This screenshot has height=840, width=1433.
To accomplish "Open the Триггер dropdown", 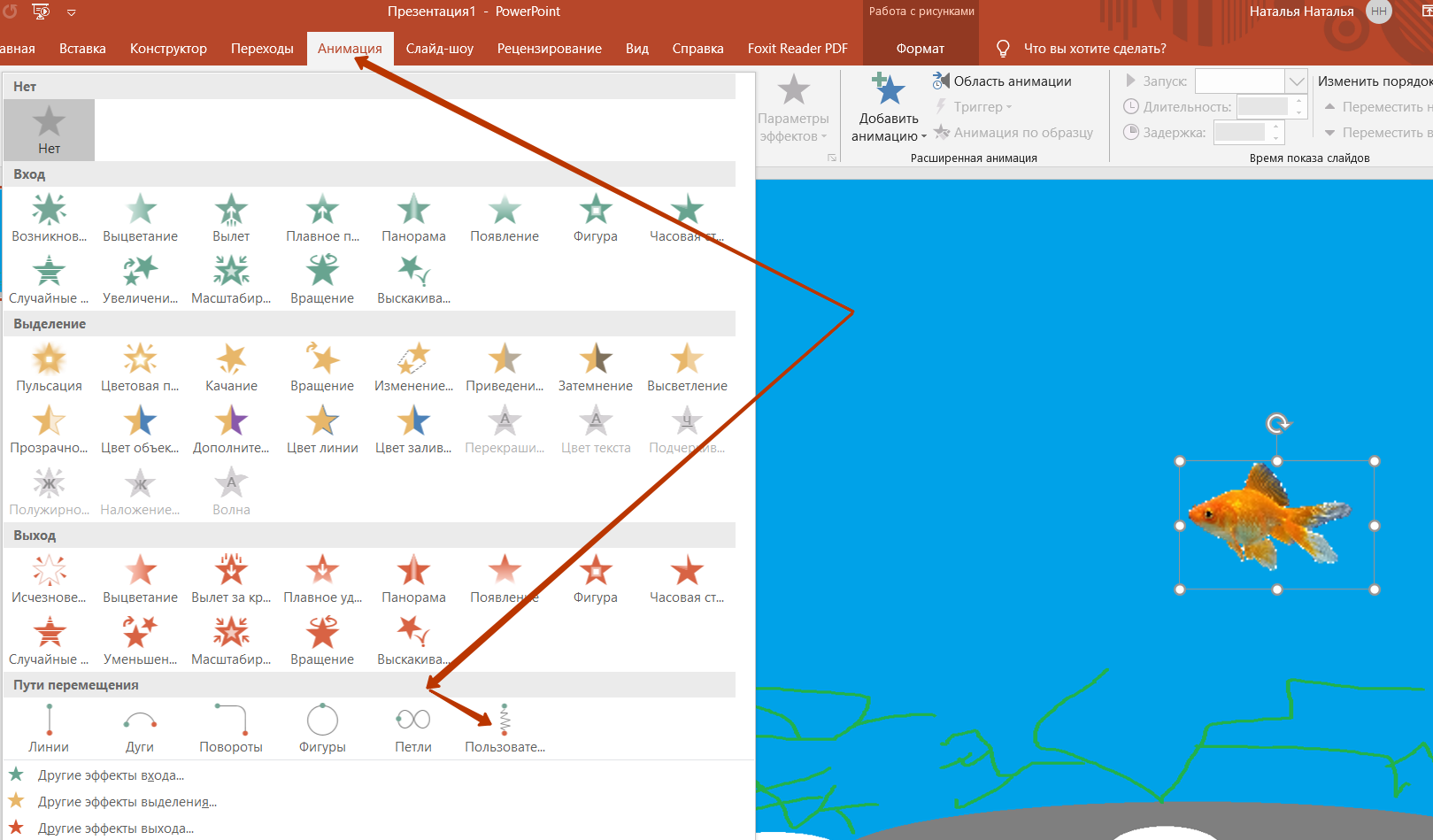I will (974, 107).
